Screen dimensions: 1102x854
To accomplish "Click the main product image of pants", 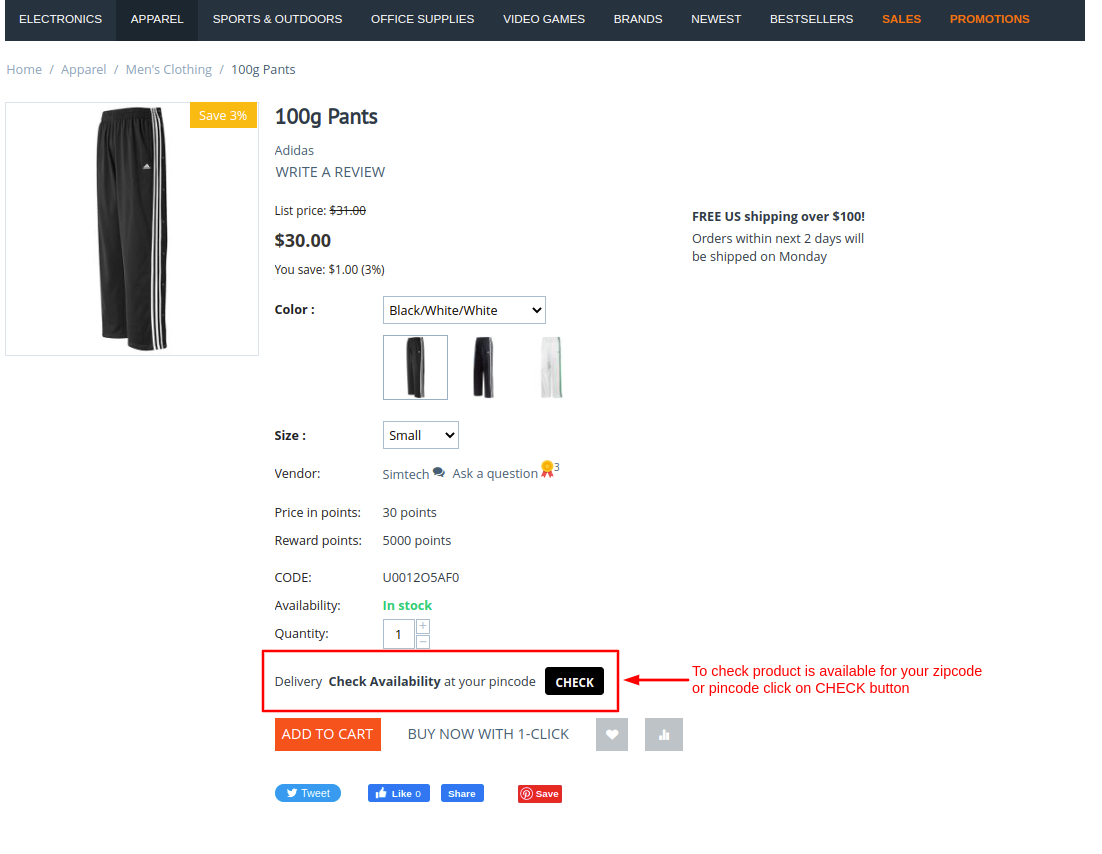I will click(132, 229).
